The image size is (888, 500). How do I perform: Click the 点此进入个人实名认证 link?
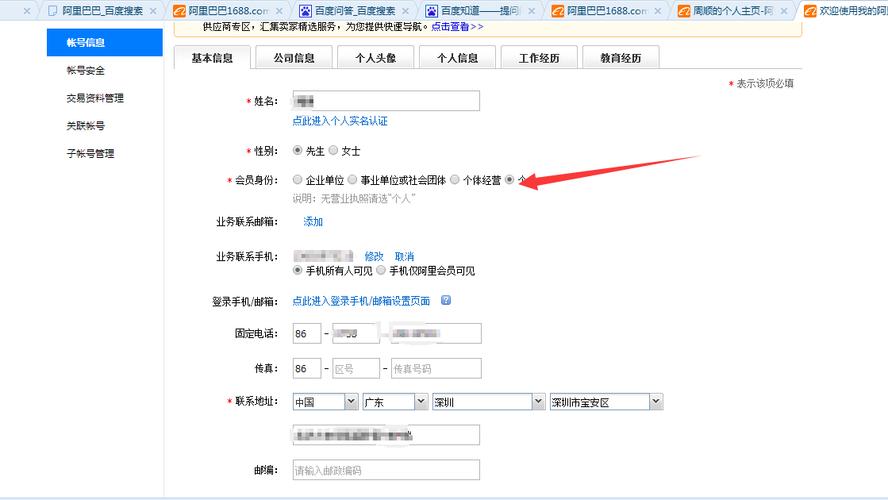(340, 121)
